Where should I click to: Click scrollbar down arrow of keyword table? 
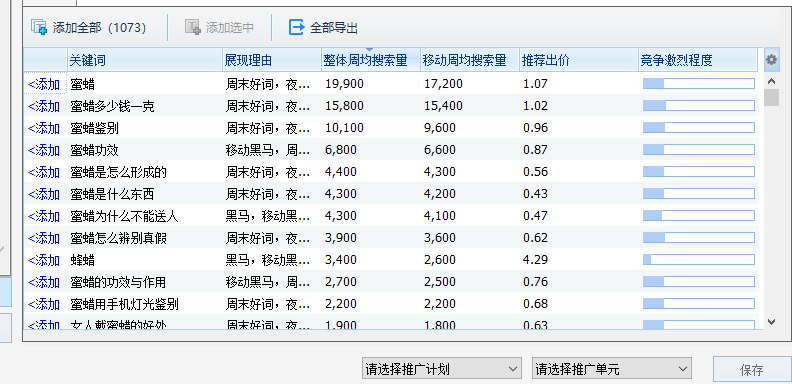(771, 321)
